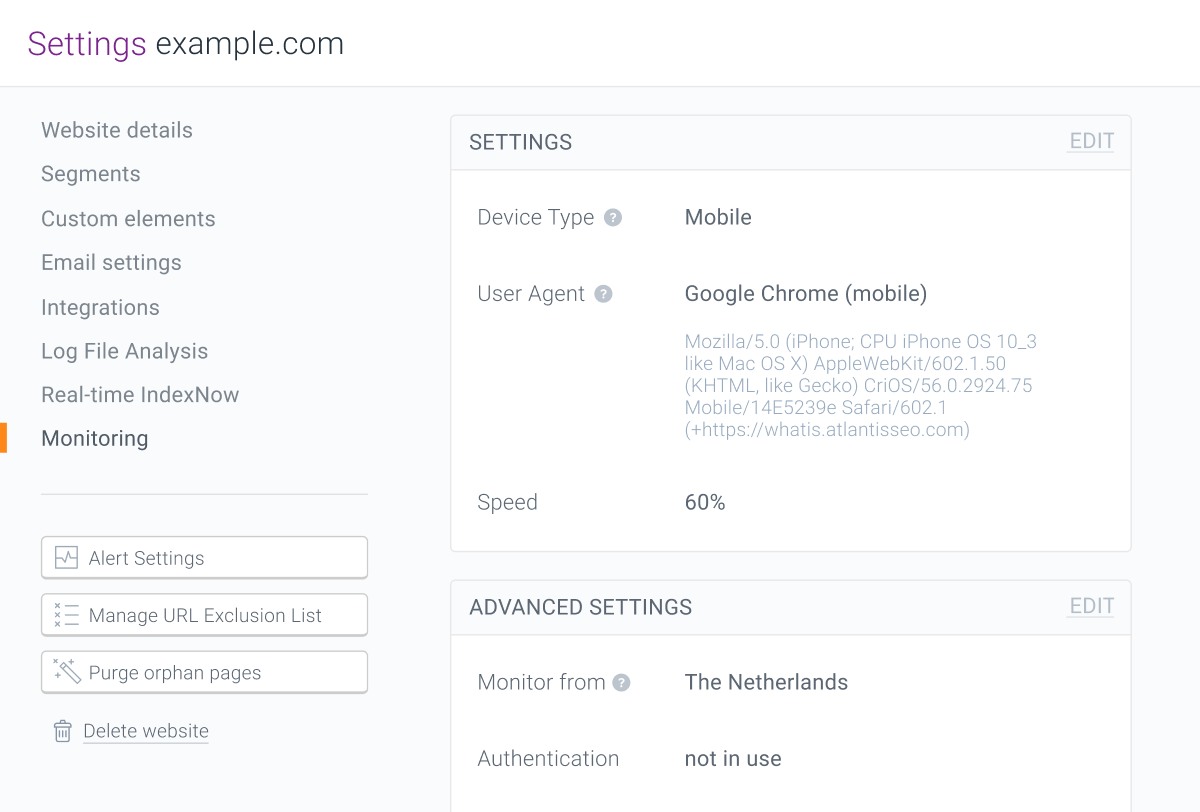Go to Custom elements

pos(128,218)
